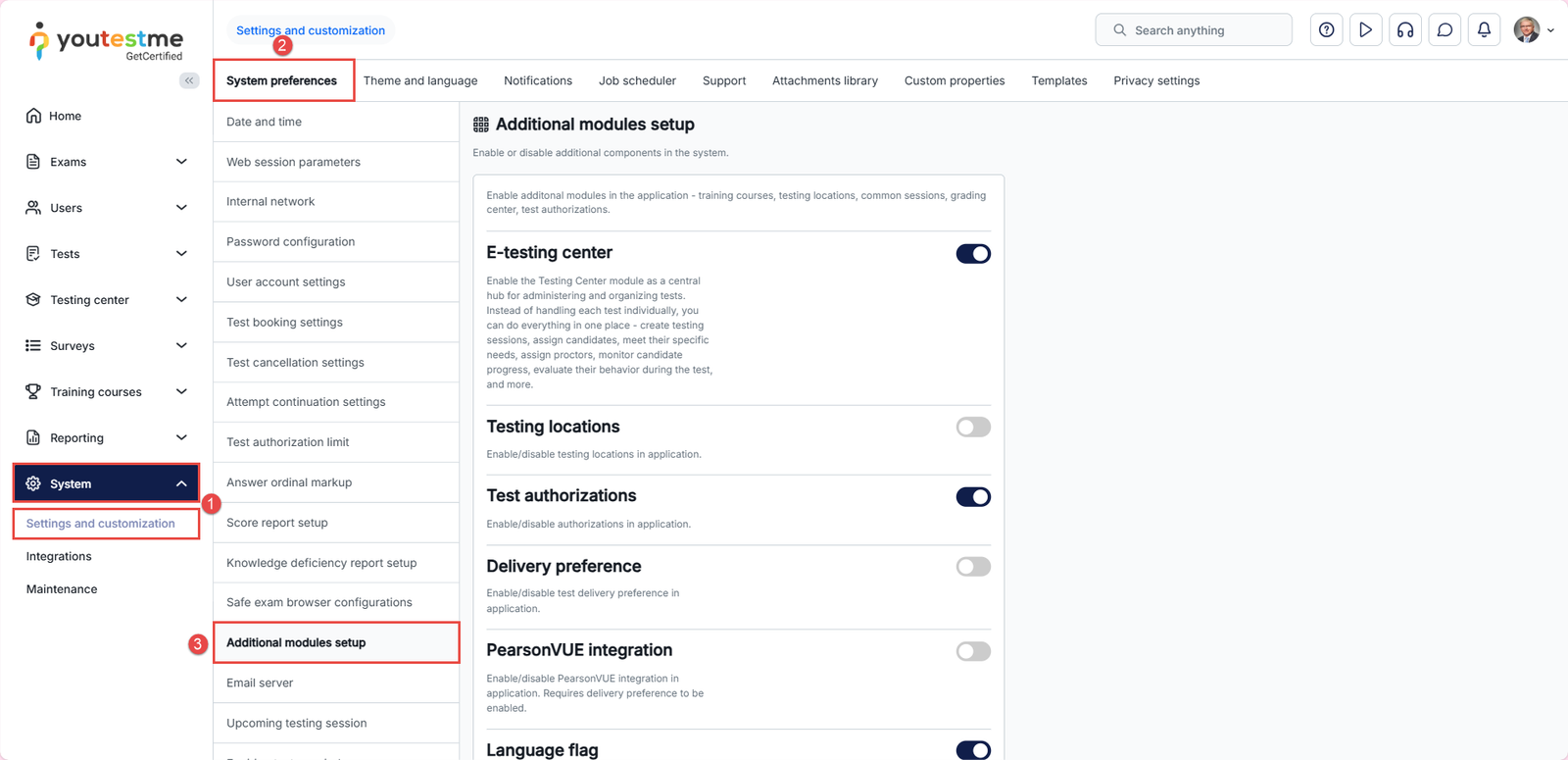Open the video tutorial play icon
Image resolution: width=1568 pixels, height=760 pixels.
point(1365,30)
